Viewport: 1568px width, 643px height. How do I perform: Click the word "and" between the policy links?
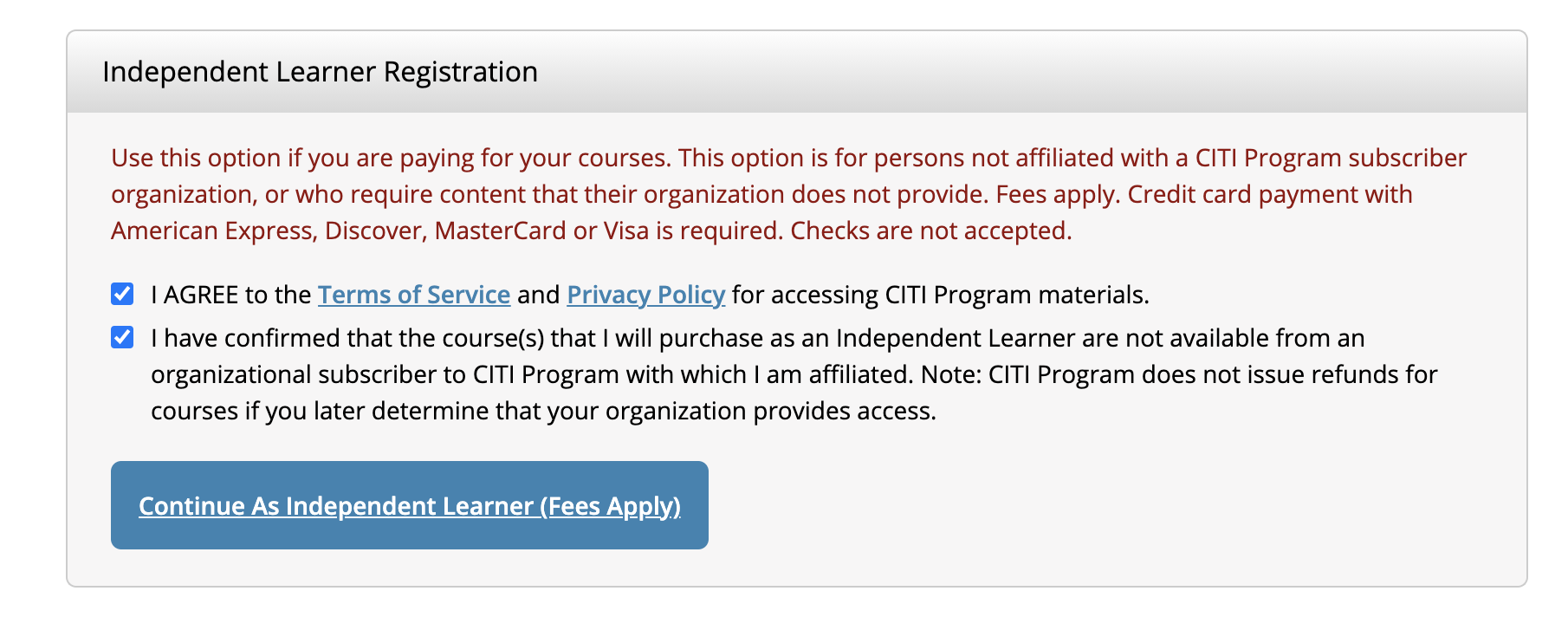coord(538,296)
